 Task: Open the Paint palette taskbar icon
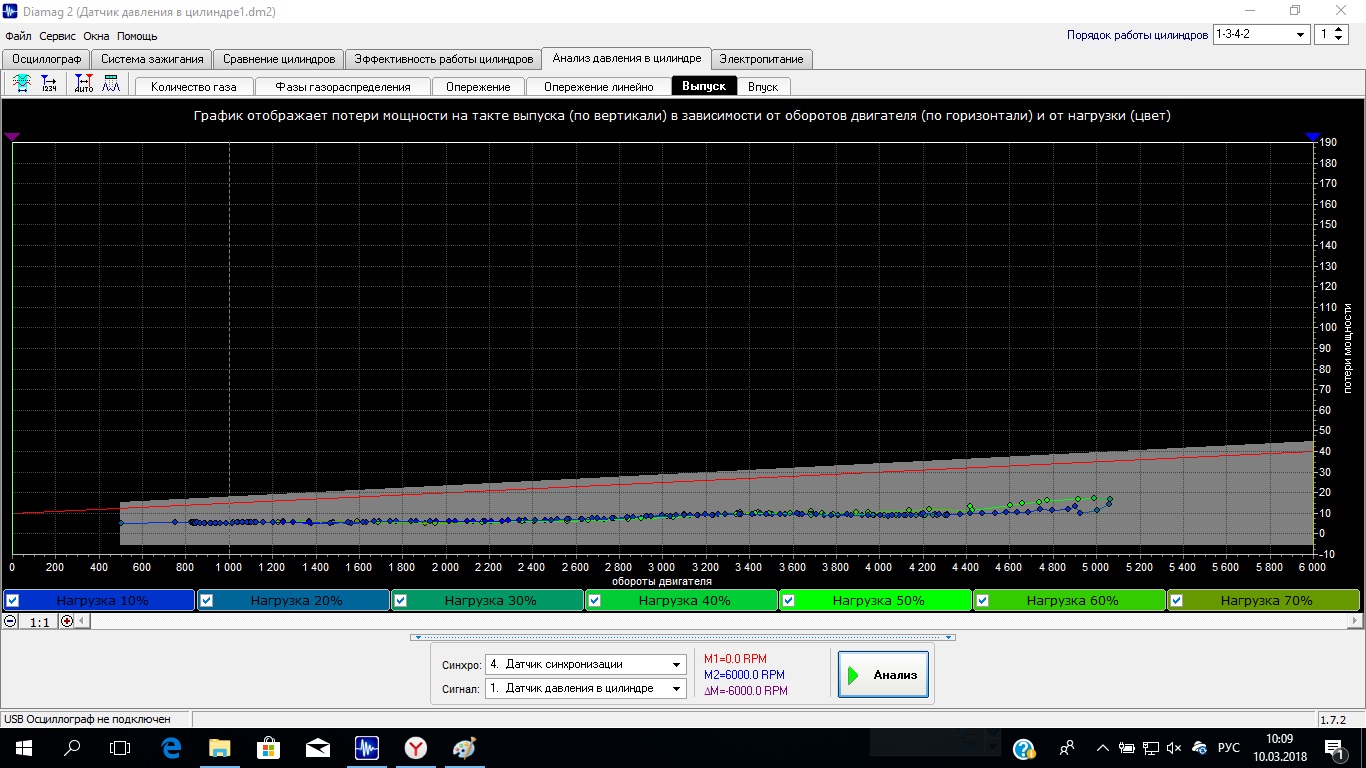click(465, 747)
